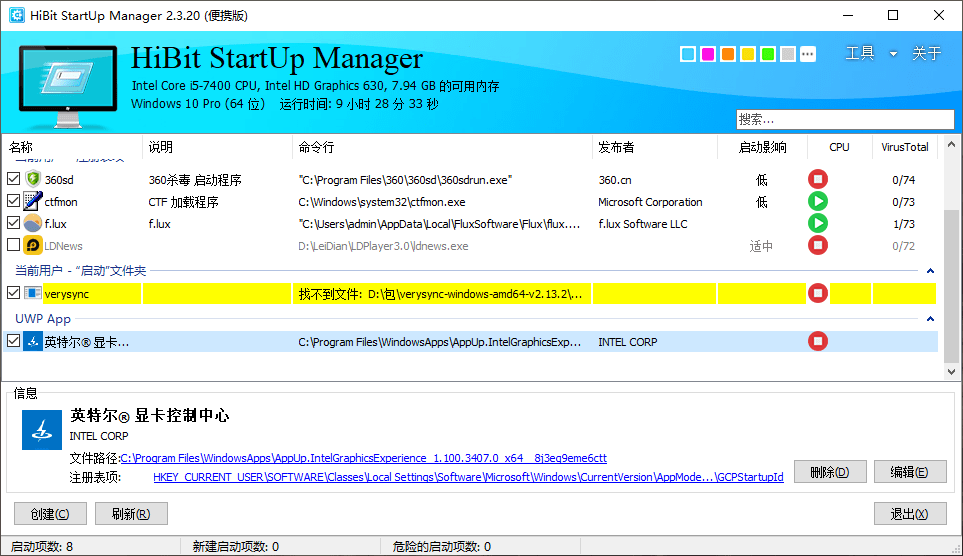
Task: Open the file path link for Intel graphics
Action: tap(364, 458)
